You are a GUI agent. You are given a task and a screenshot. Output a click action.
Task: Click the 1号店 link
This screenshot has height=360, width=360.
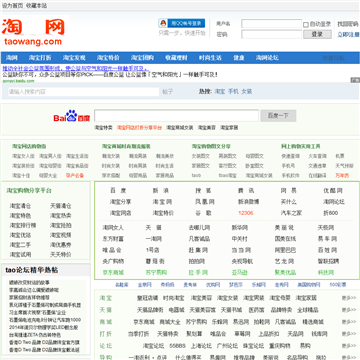click(152, 250)
